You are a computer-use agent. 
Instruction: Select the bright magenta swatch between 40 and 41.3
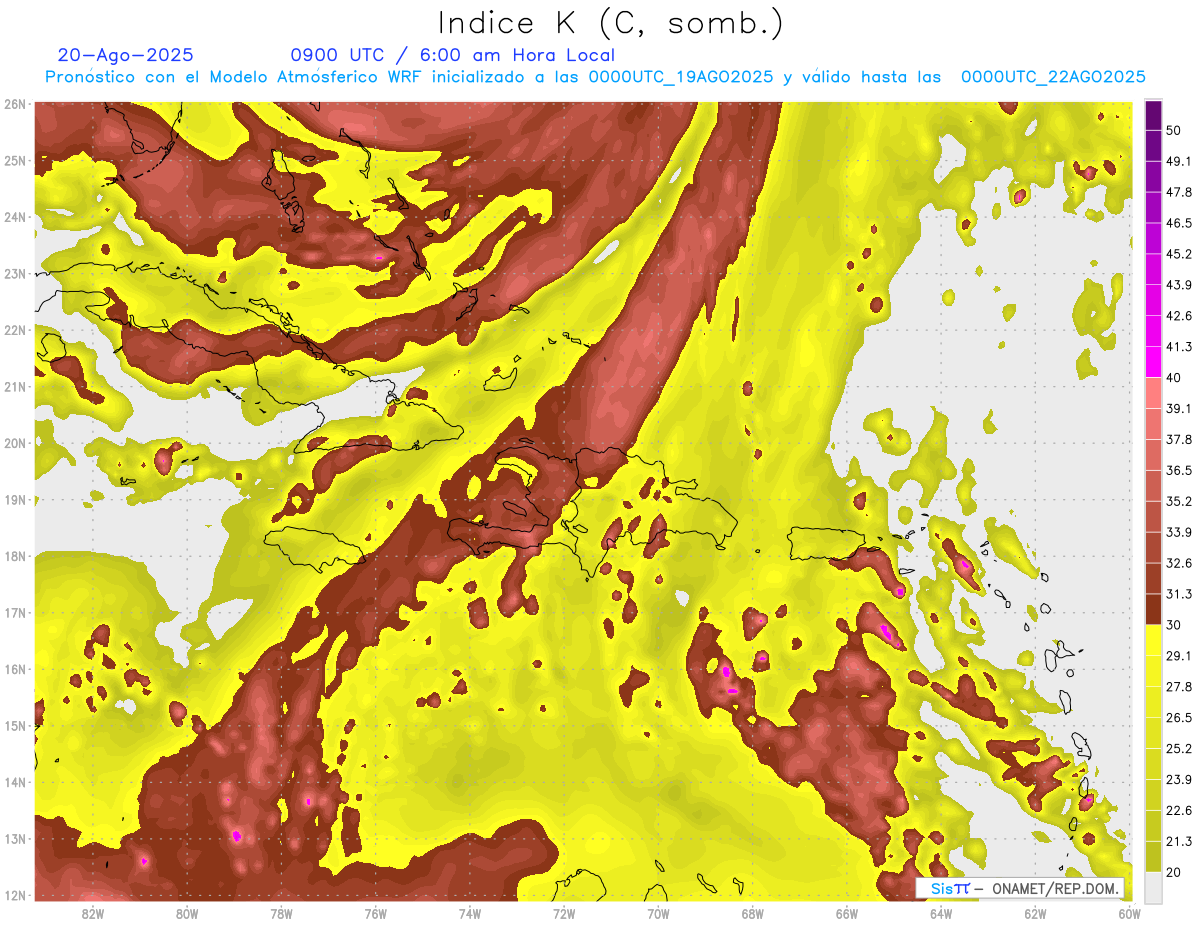tap(1153, 362)
